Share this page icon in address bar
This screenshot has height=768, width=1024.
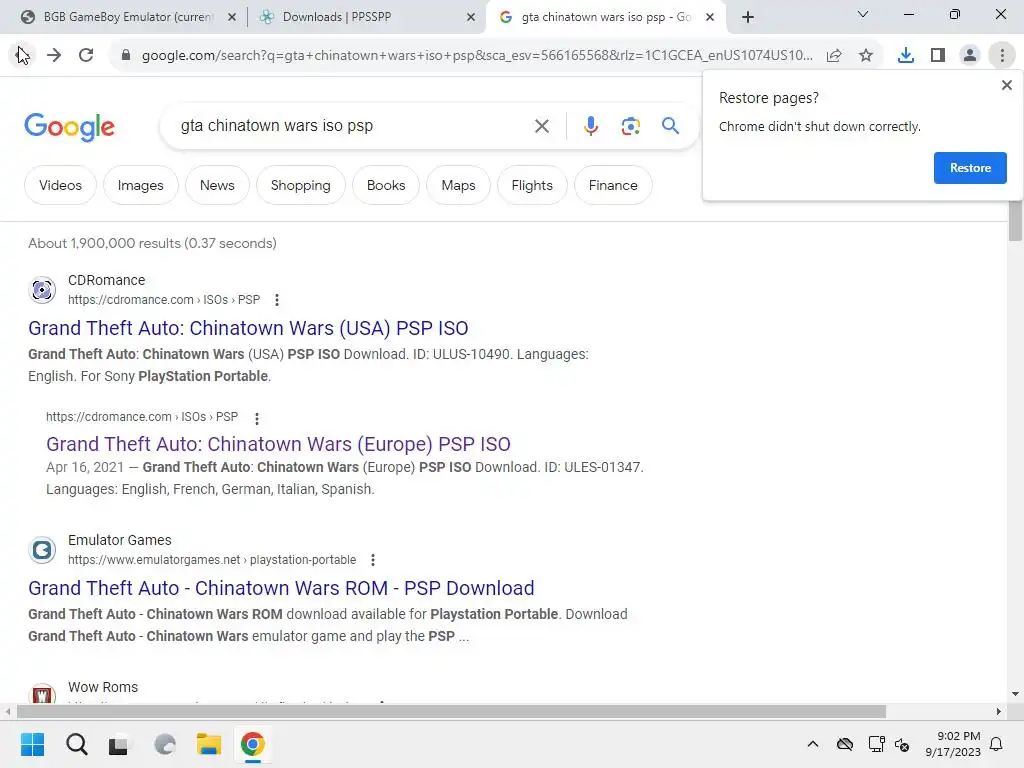tap(834, 56)
